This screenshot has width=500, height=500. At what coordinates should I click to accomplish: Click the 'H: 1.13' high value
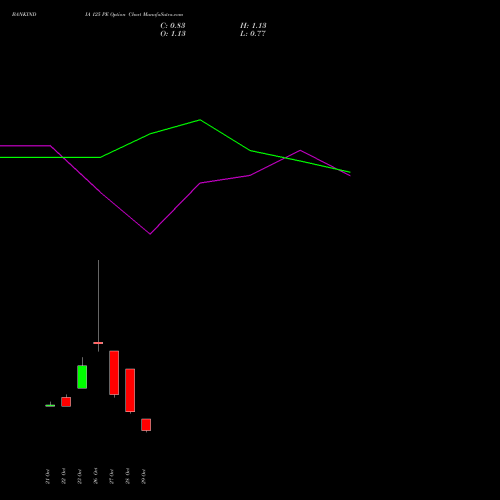pos(253,26)
